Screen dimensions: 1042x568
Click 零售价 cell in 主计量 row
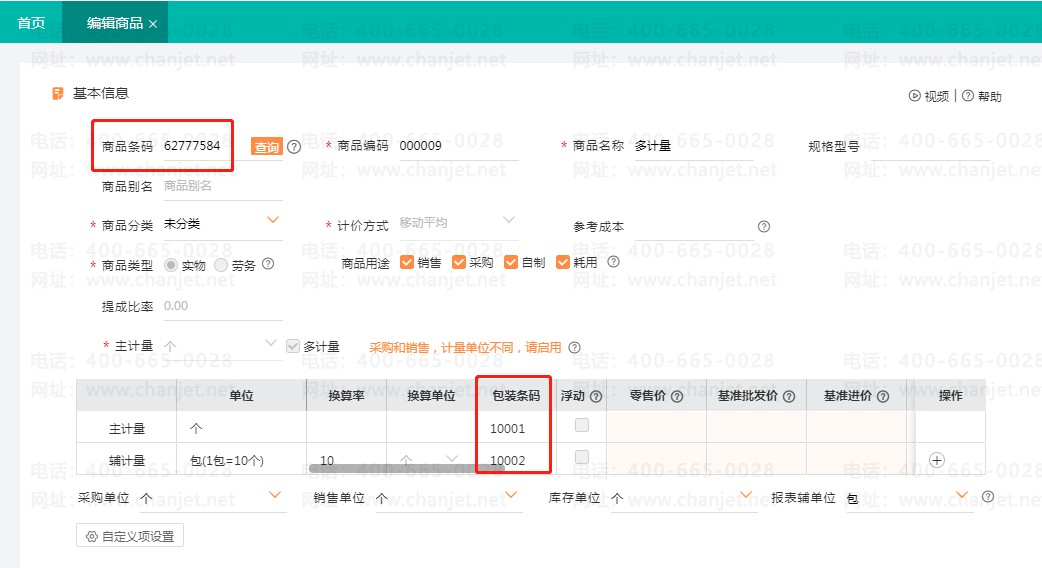point(656,427)
